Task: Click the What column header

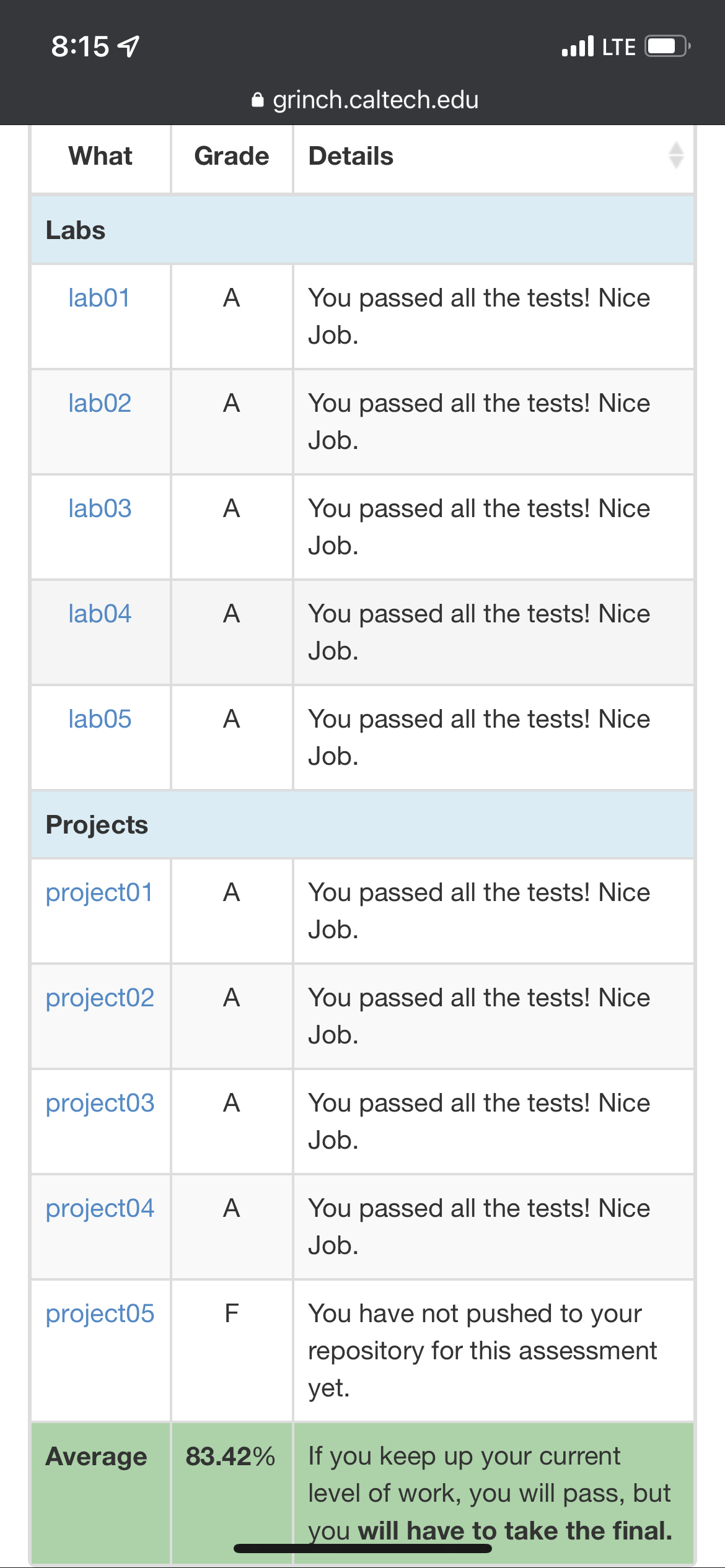Action: (x=100, y=156)
